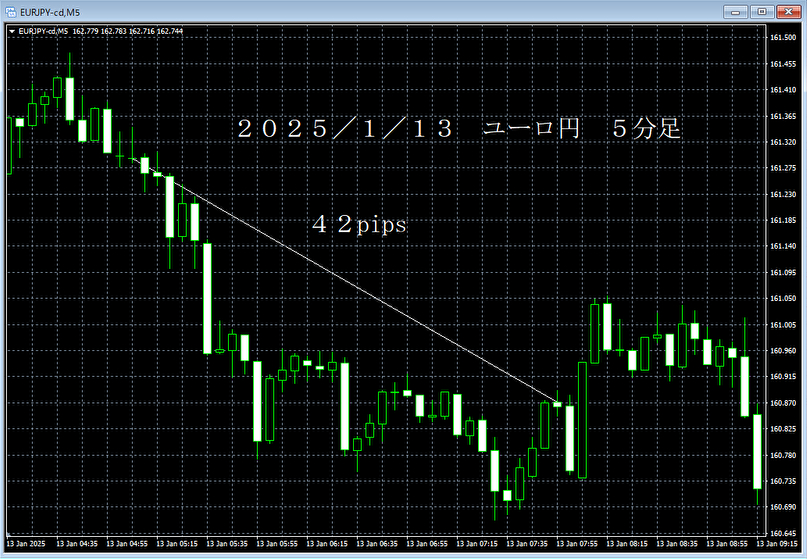Click the 13 Jan 06:15 time label

pos(326,544)
